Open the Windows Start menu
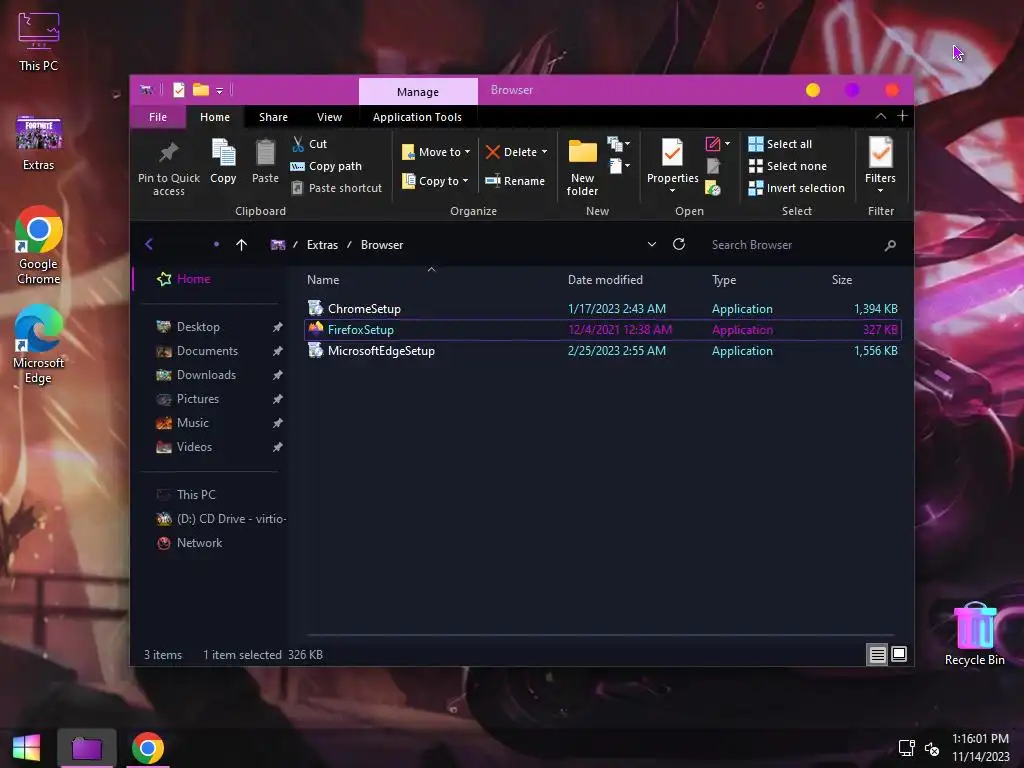This screenshot has height=768, width=1024. (x=26, y=748)
